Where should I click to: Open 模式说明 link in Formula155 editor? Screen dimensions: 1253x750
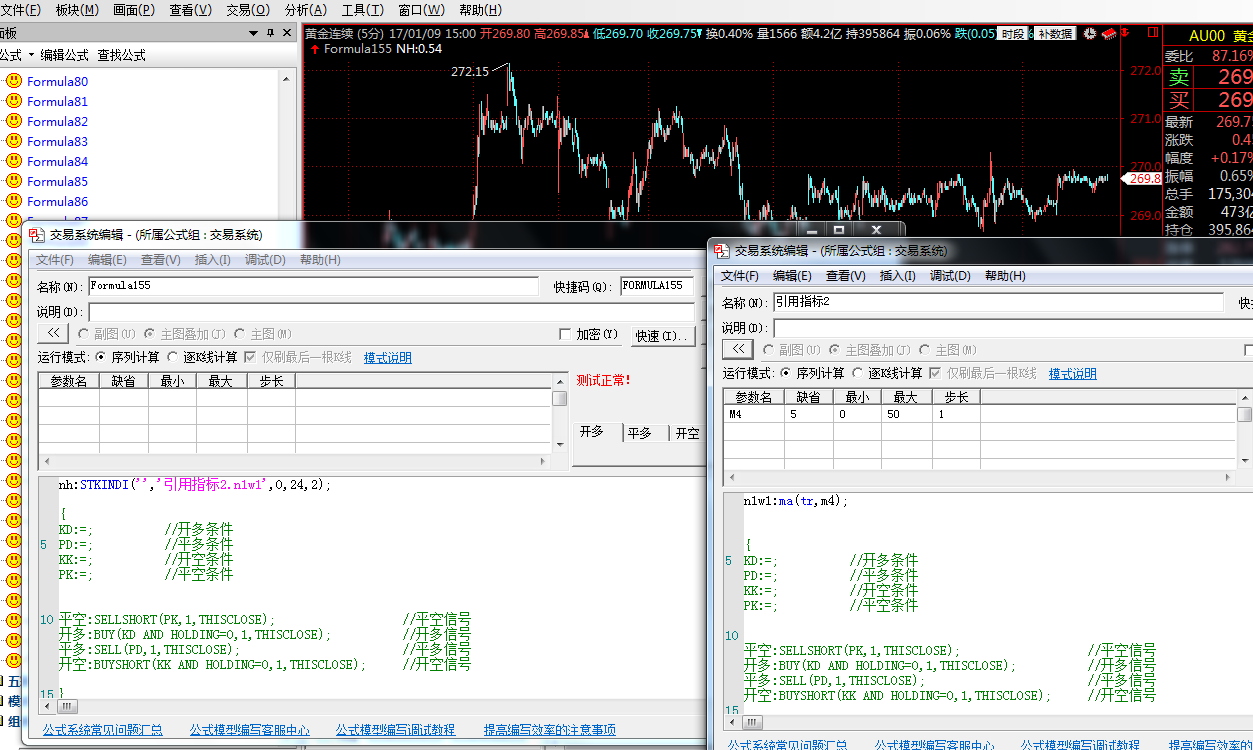[387, 357]
